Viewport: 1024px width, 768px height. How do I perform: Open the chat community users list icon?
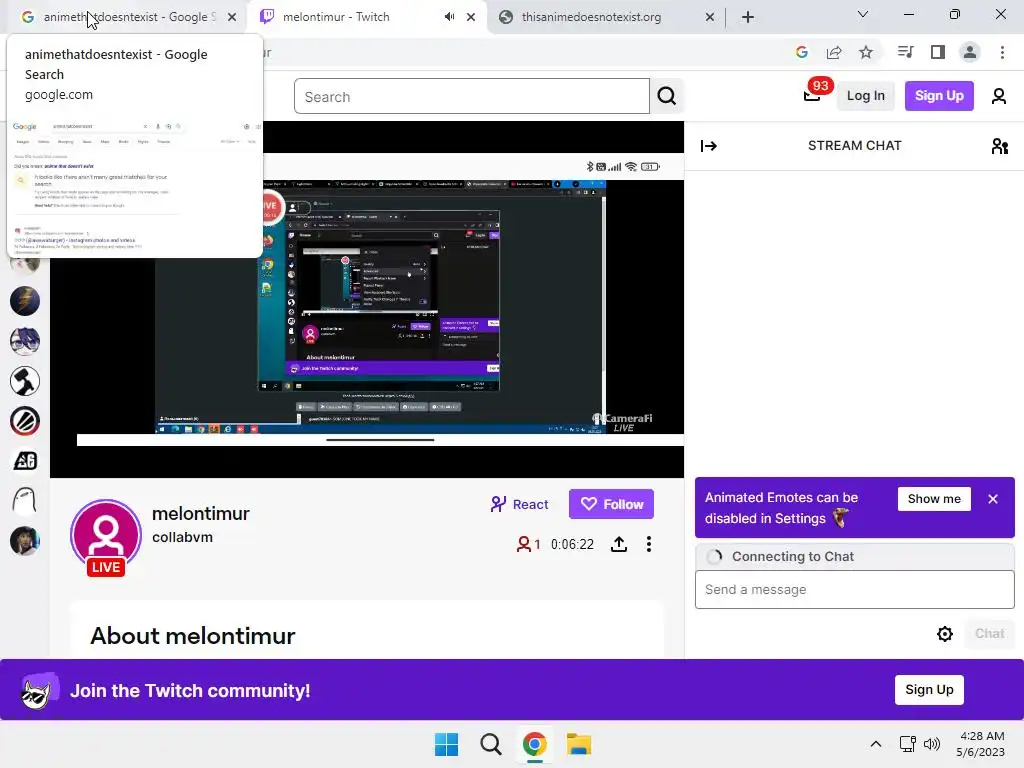999,146
